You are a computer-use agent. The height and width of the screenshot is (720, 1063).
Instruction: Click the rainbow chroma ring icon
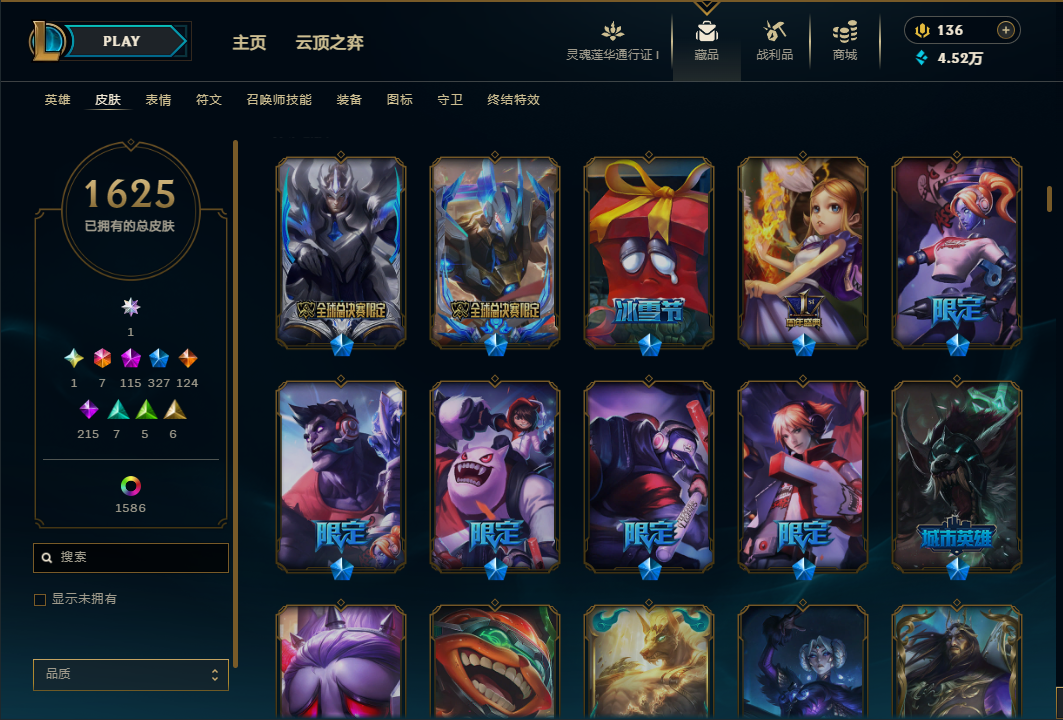[x=131, y=485]
